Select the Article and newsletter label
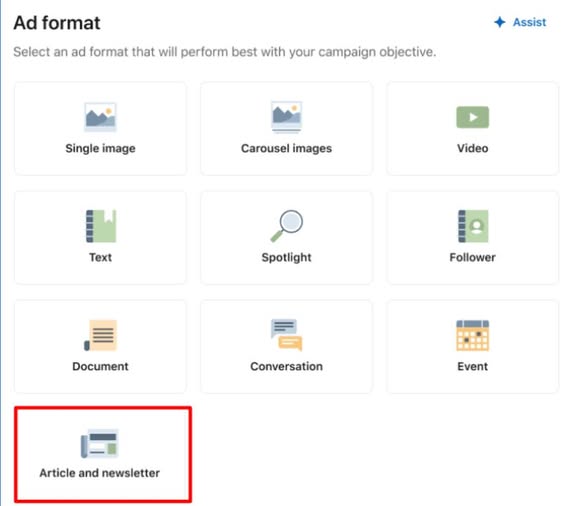Image resolution: width=565 pixels, height=506 pixels. tap(99, 473)
